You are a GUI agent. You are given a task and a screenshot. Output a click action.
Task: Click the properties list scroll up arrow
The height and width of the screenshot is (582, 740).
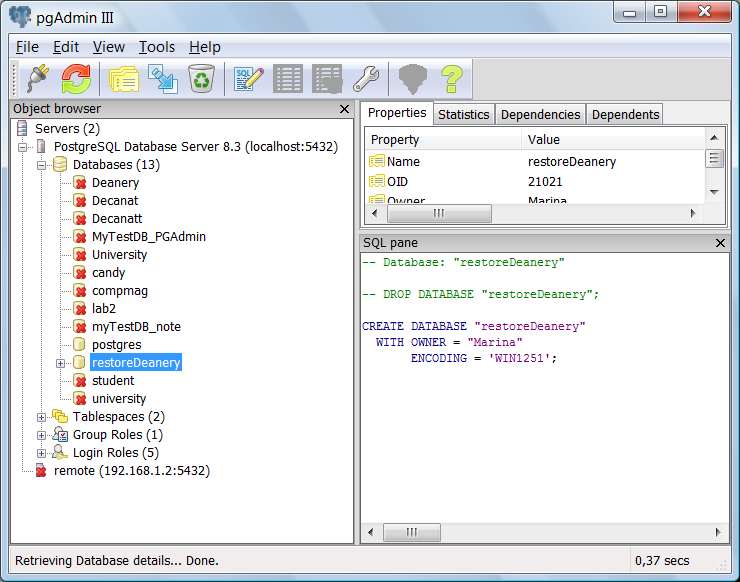click(715, 137)
